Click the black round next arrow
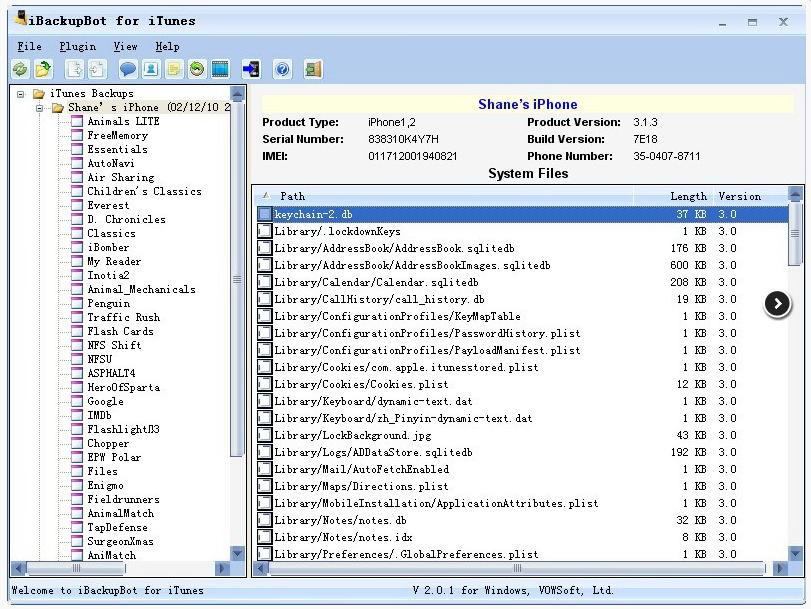Screen dimensions: 811x609 click(777, 304)
